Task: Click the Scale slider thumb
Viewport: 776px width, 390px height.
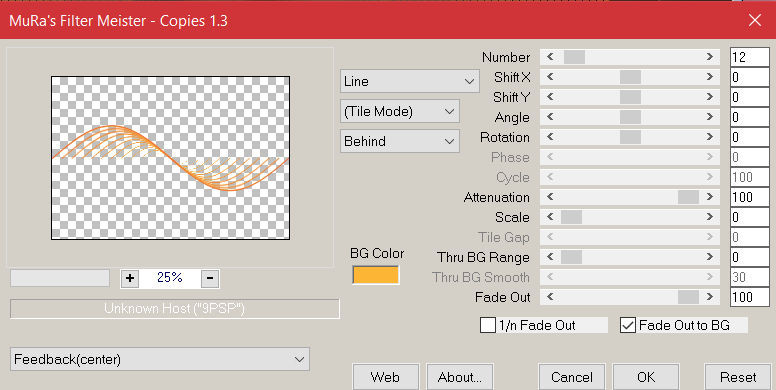Action: [572, 217]
